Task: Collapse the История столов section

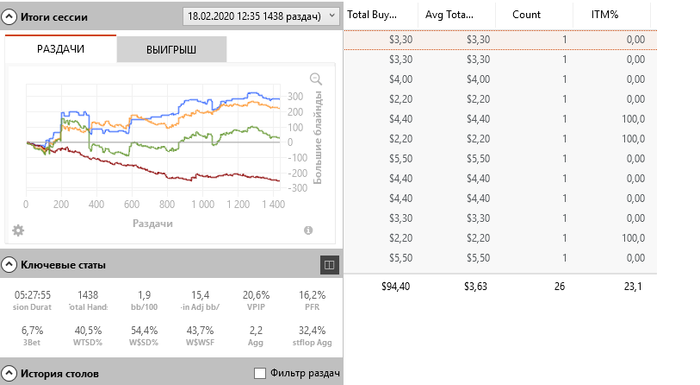Action: (x=9, y=373)
